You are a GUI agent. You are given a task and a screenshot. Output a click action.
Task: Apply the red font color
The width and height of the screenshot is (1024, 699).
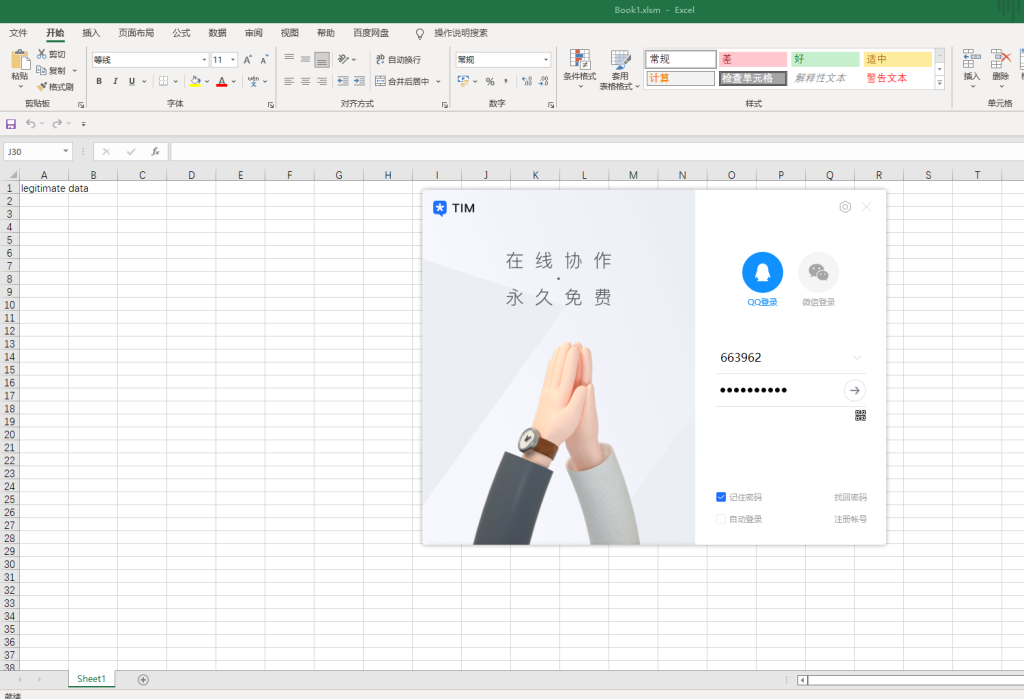coord(222,81)
